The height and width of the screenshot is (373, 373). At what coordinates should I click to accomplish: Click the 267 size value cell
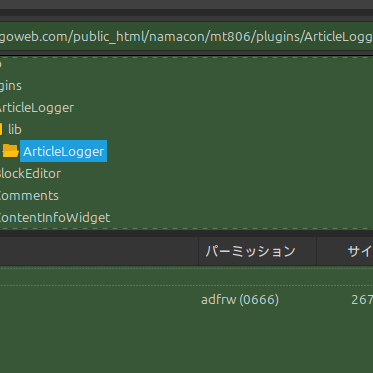click(x=362, y=299)
